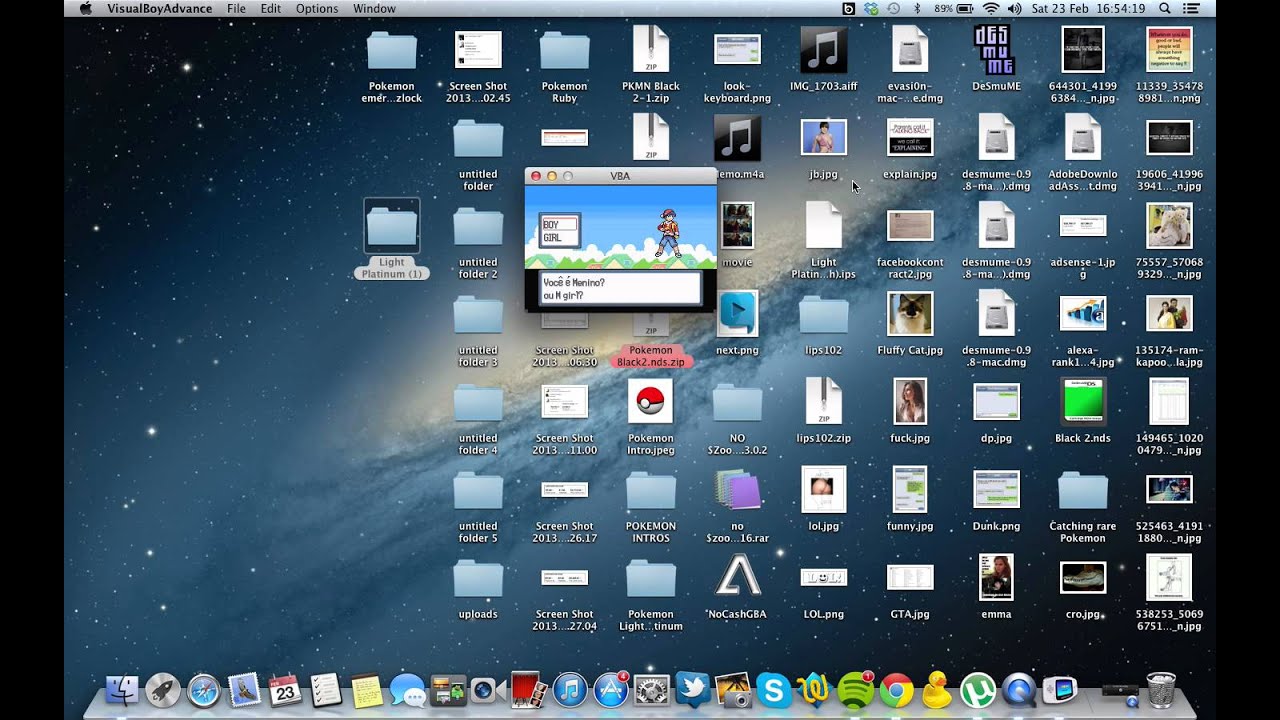The image size is (1280, 720).
Task: Launch iTunes from the dock
Action: pos(570,690)
